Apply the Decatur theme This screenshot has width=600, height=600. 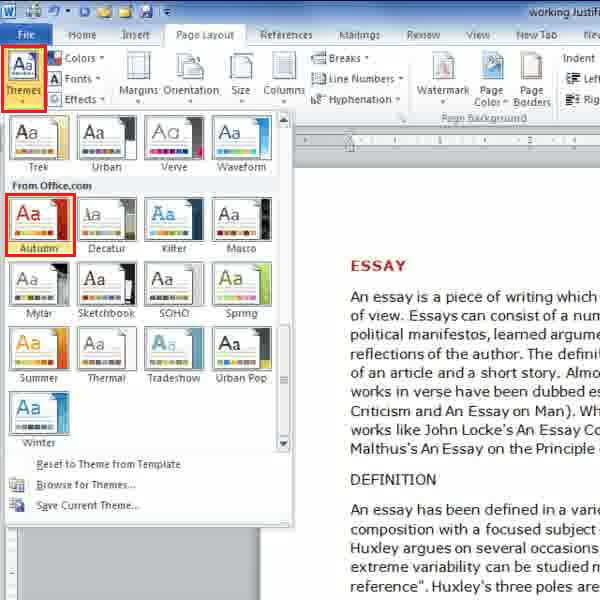(107, 225)
